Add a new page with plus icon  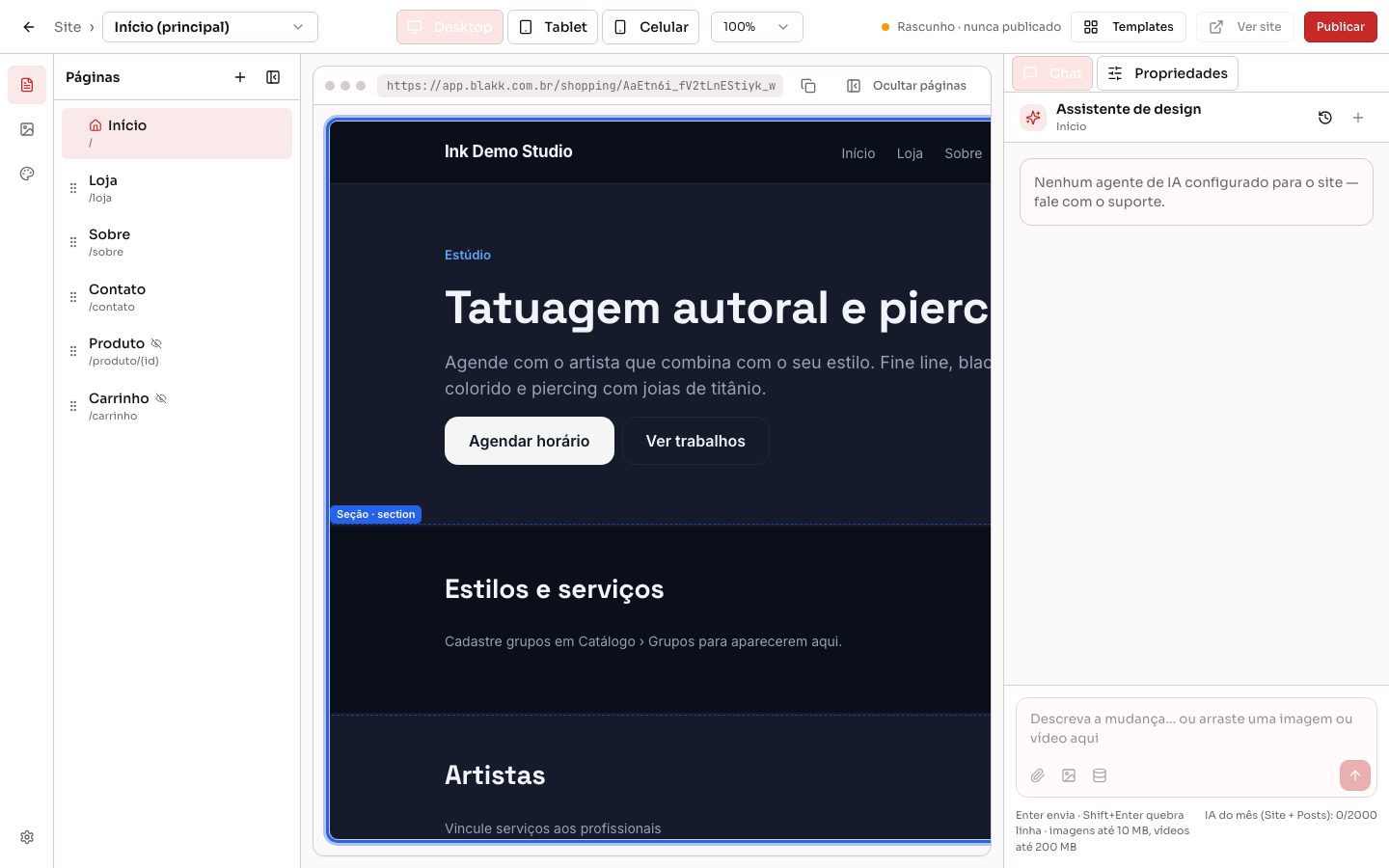240,77
